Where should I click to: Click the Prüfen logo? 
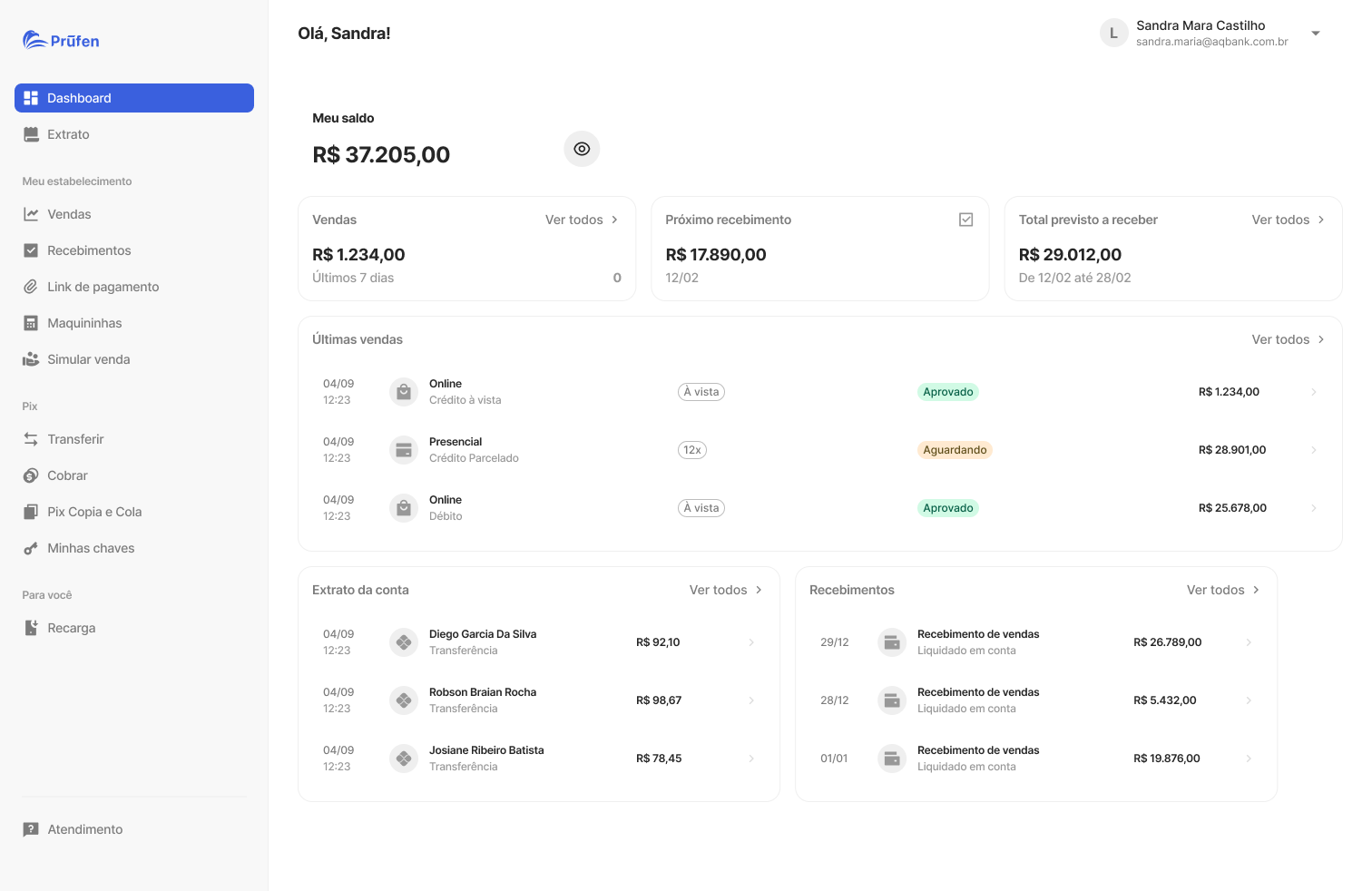point(61,40)
